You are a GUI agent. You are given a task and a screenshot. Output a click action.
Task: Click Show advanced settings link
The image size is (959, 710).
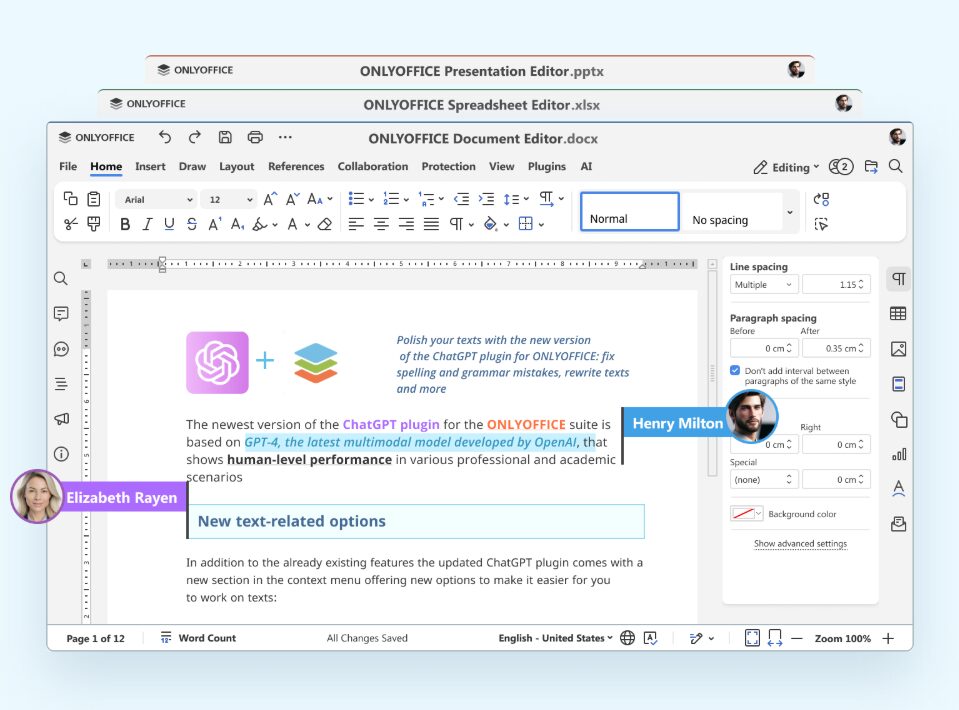coord(800,544)
